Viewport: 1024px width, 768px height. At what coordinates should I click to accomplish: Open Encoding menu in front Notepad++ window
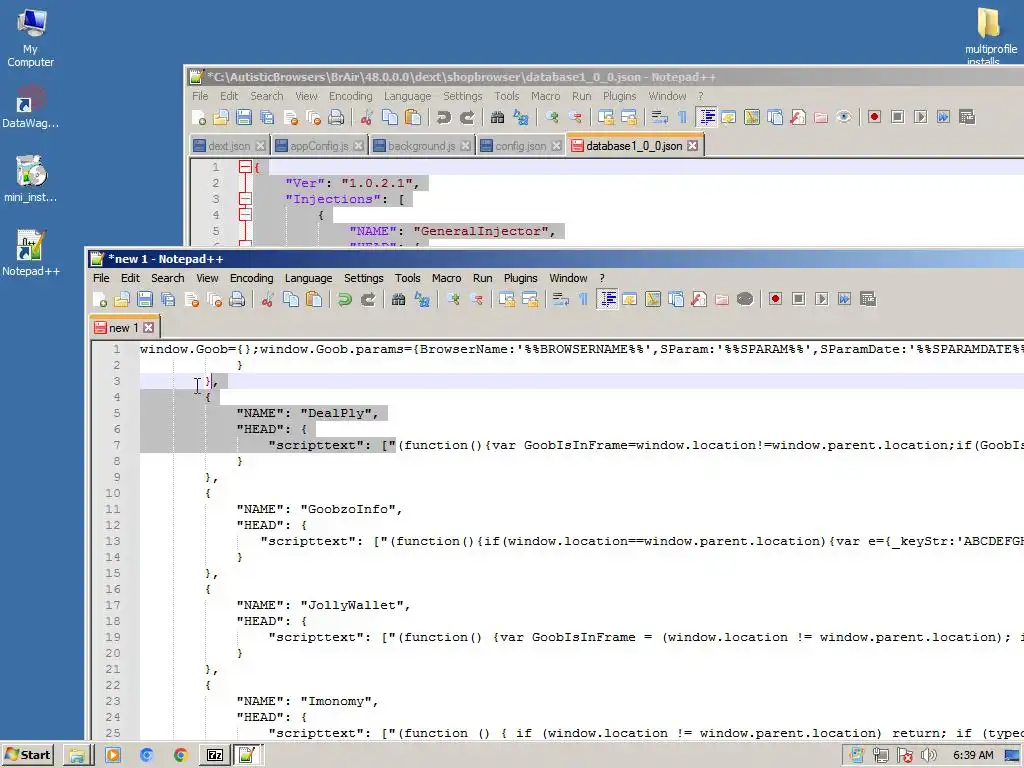coord(251,278)
